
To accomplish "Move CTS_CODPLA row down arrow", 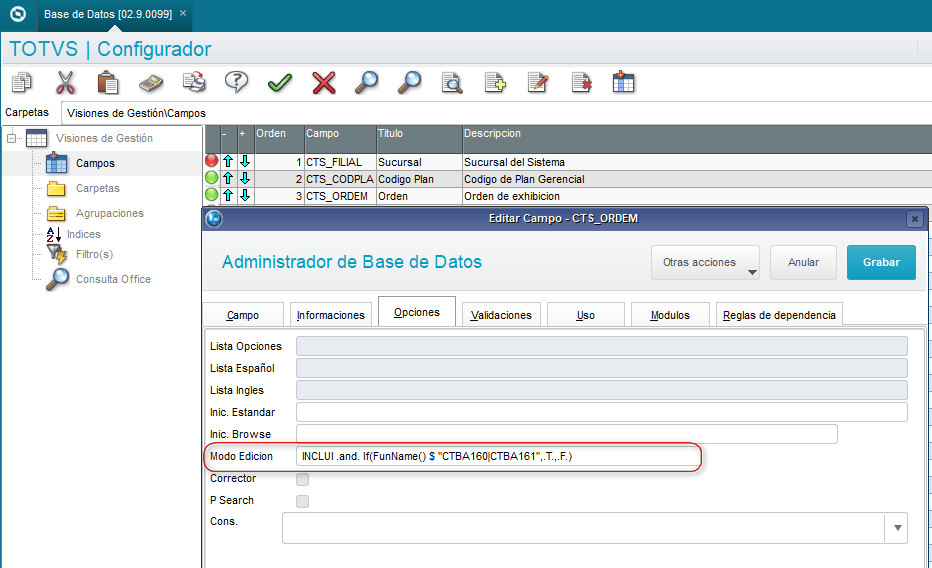I will pyautogui.click(x=245, y=178).
